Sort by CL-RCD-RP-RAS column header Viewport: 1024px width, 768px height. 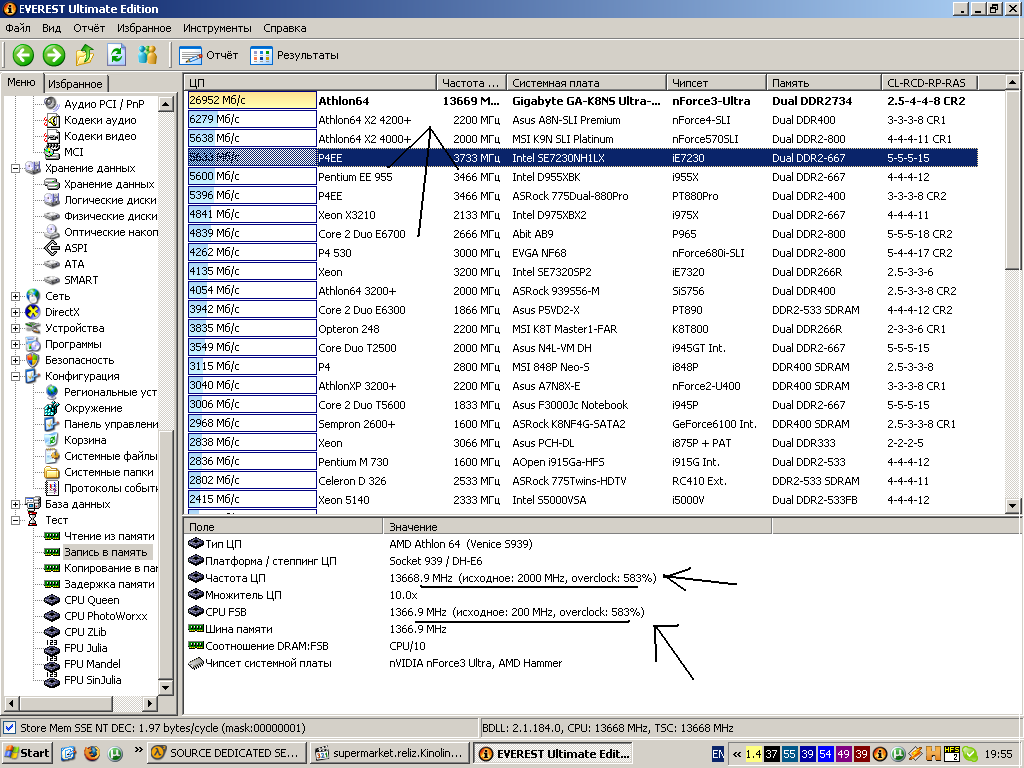[930, 83]
